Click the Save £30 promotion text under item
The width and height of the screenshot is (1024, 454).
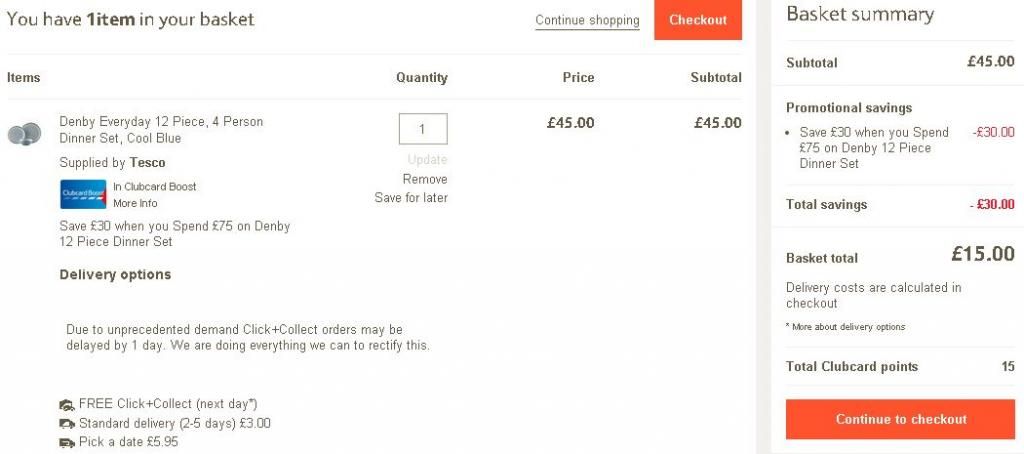pos(174,234)
